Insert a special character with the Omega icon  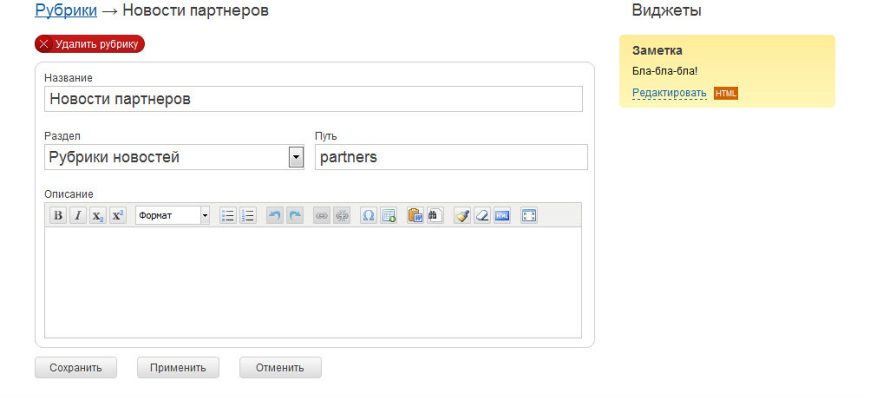click(x=368, y=215)
